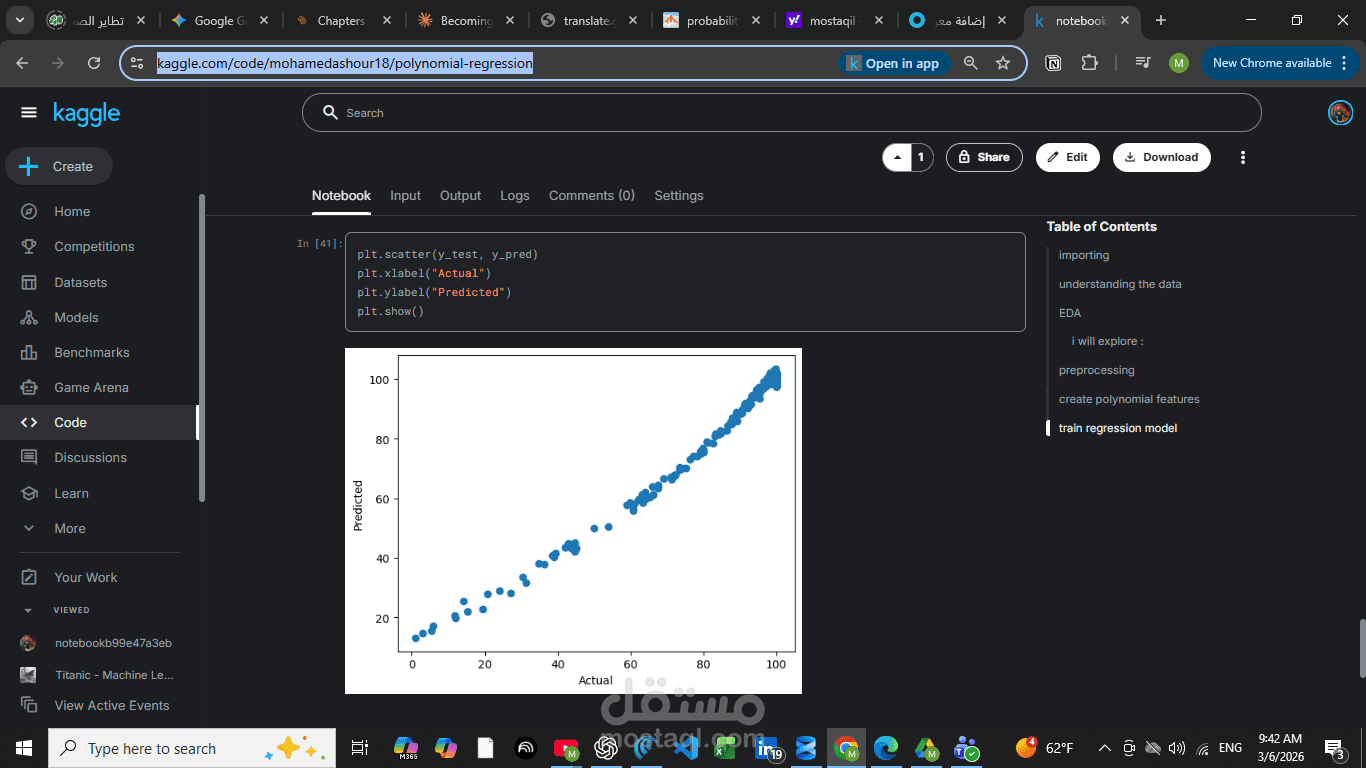Open Benchmarks in sidebar
This screenshot has height=768, width=1366.
[x=92, y=352]
